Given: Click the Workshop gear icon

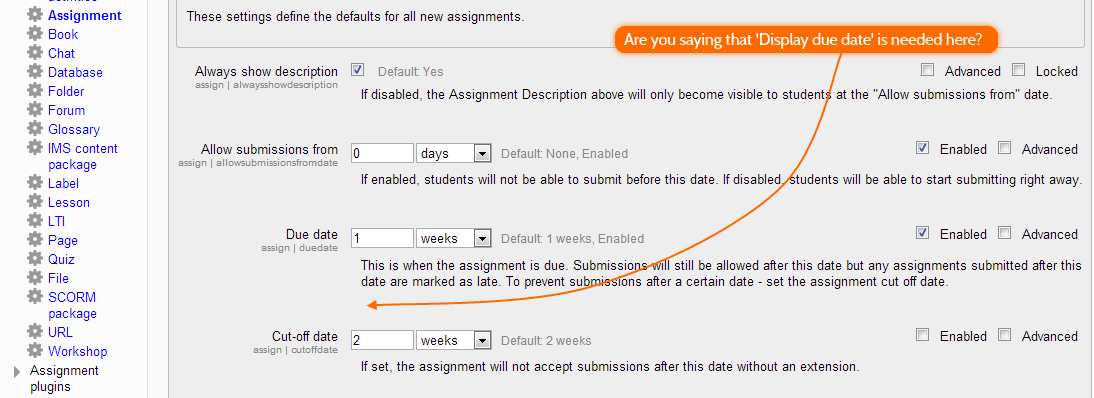Looking at the screenshot, I should point(35,351).
